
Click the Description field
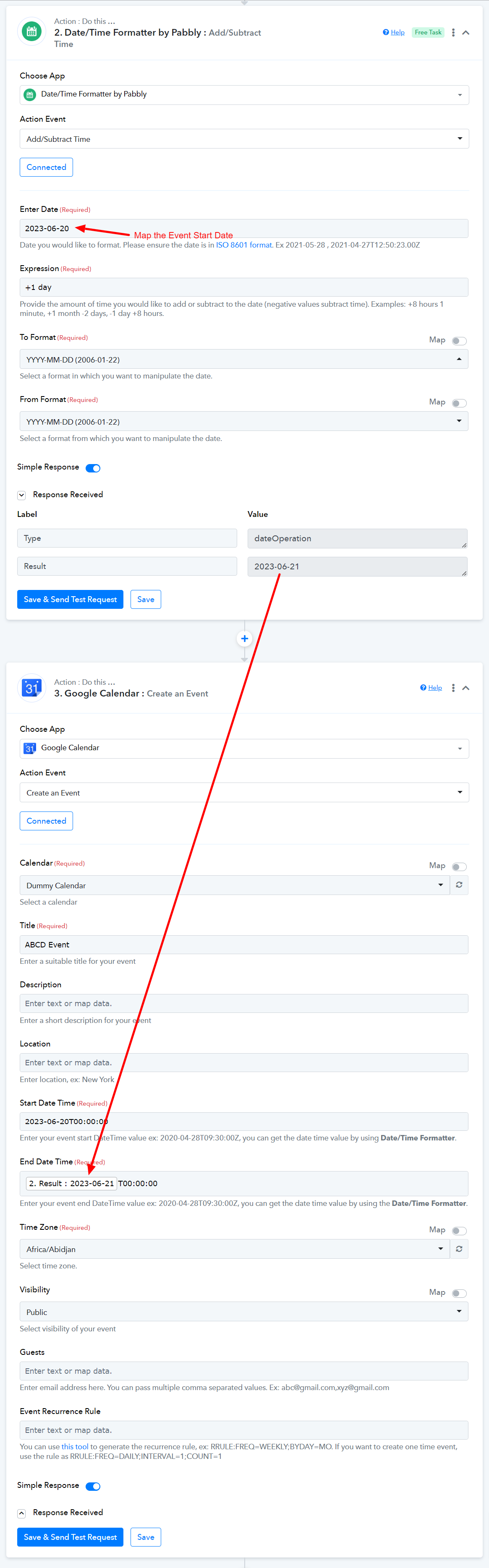[244, 1004]
